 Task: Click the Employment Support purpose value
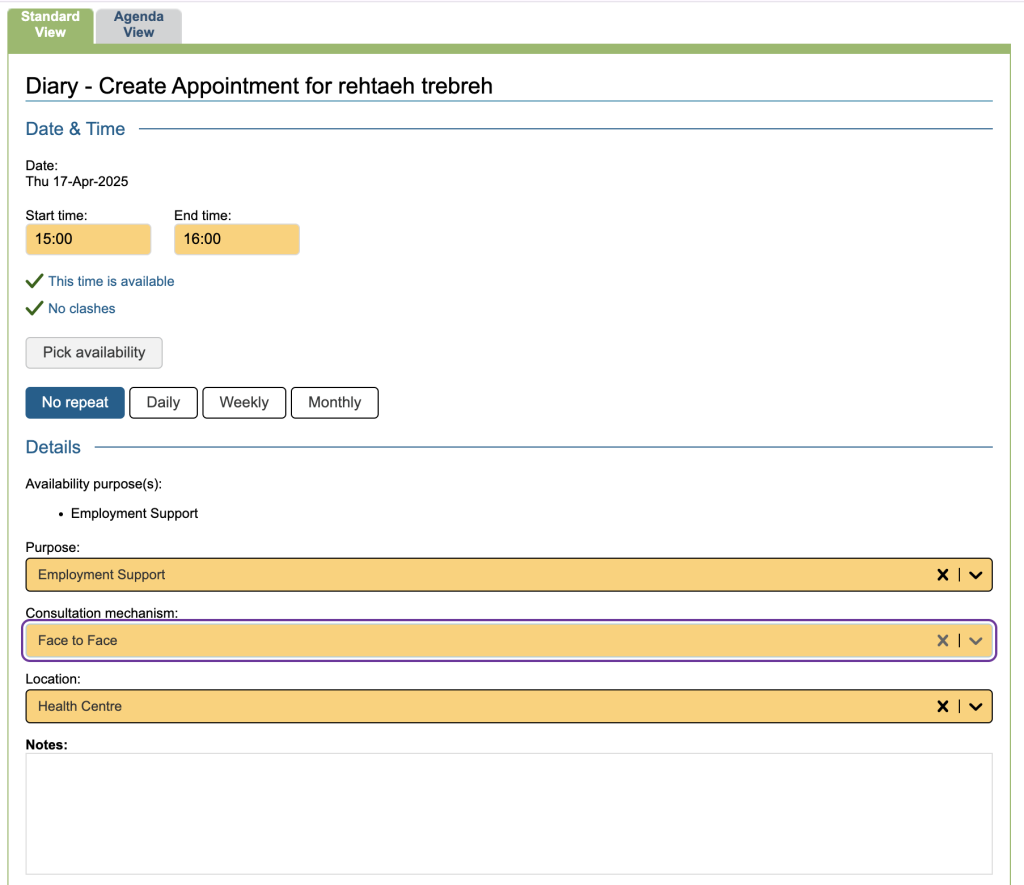coord(102,575)
